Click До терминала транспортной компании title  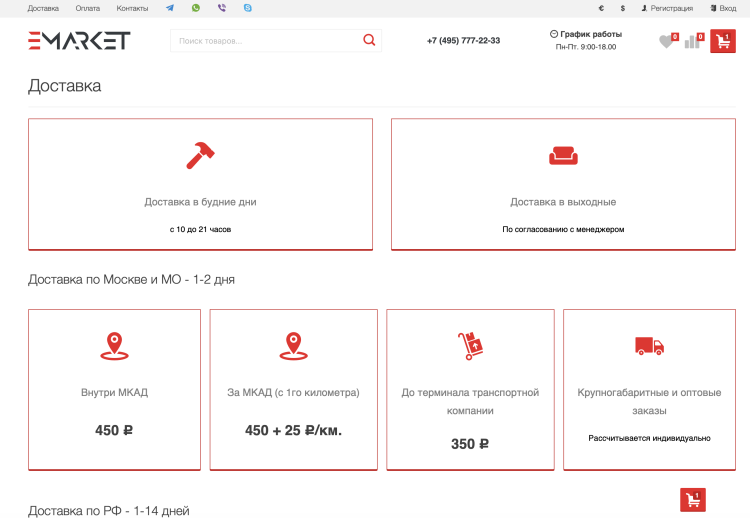(x=470, y=402)
